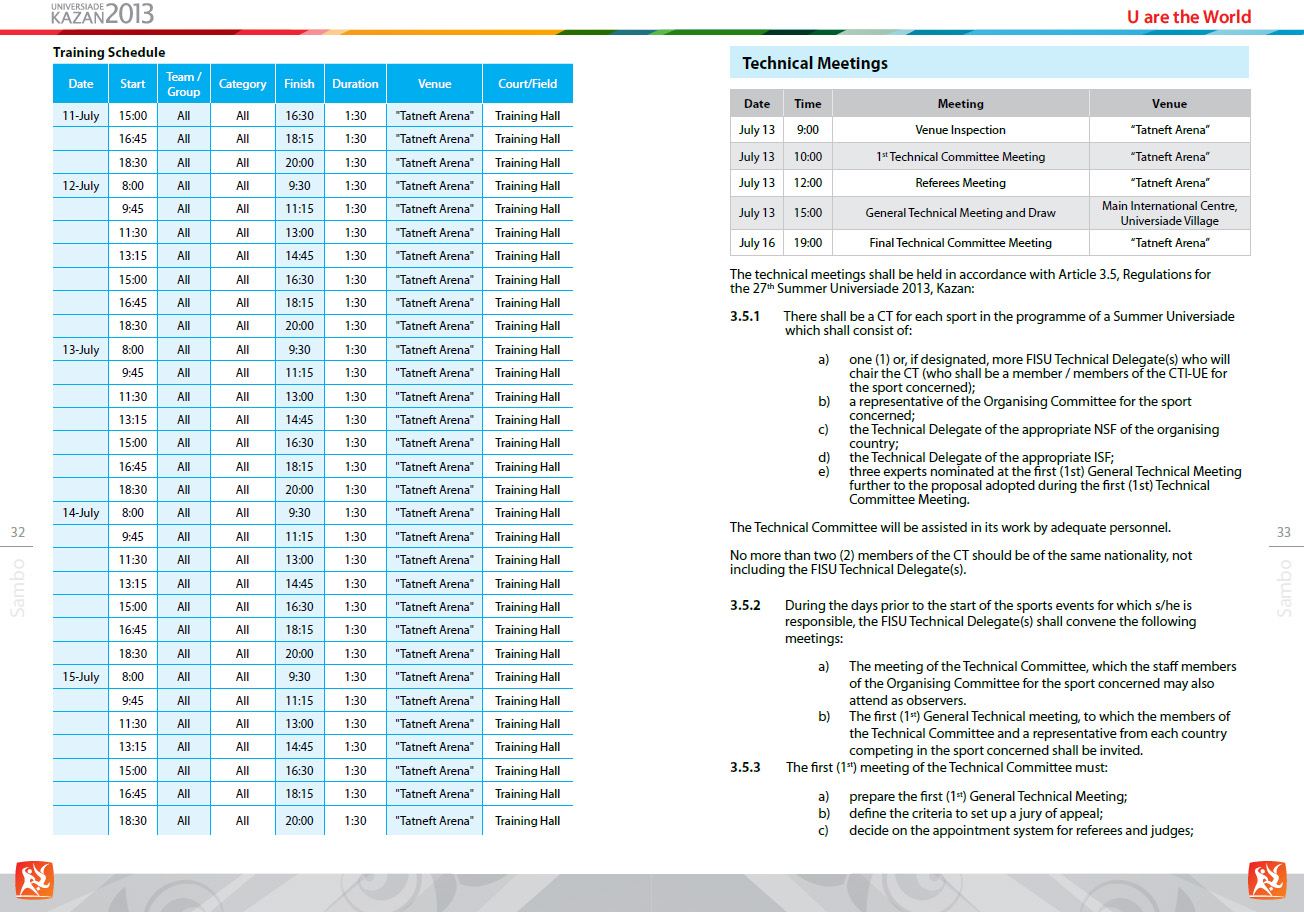This screenshot has height=912, width=1304.
Task: Click the "Start" column header
Action: 133,84
